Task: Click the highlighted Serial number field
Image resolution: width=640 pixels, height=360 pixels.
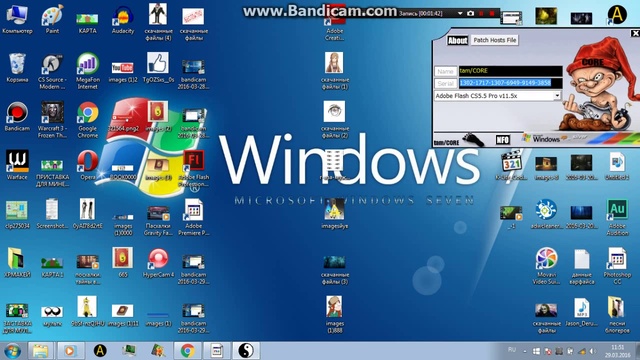Action: point(510,83)
